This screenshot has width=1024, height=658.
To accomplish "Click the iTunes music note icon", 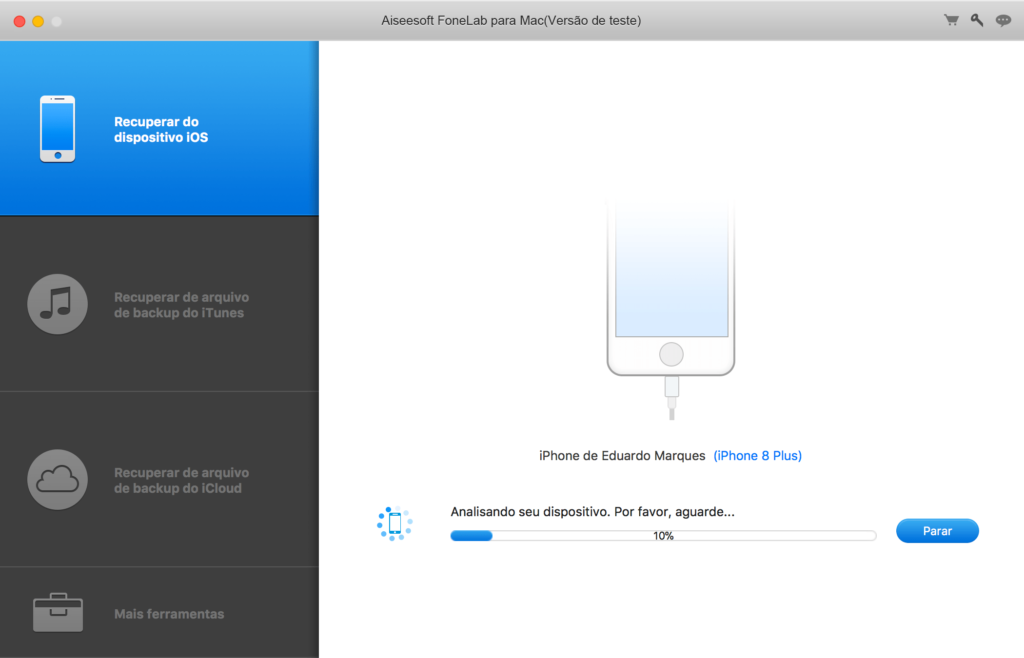I will coord(57,304).
